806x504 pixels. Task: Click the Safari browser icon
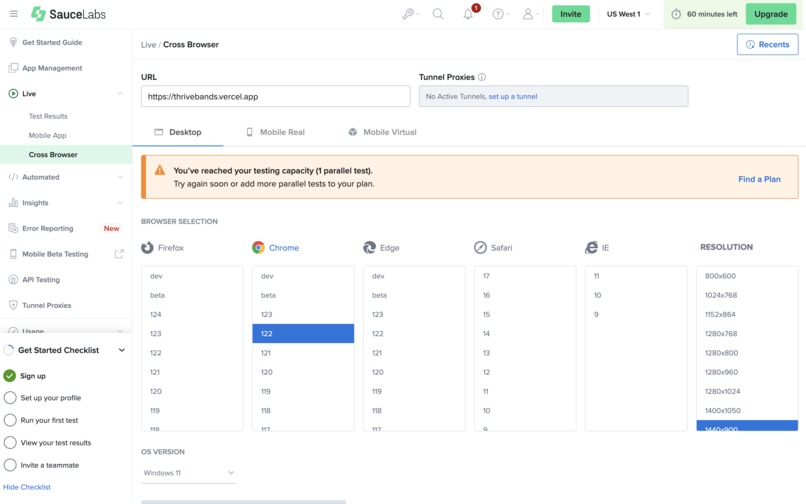480,248
